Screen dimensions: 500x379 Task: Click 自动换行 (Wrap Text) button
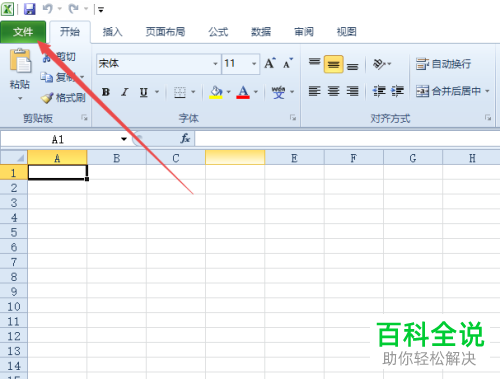point(444,64)
